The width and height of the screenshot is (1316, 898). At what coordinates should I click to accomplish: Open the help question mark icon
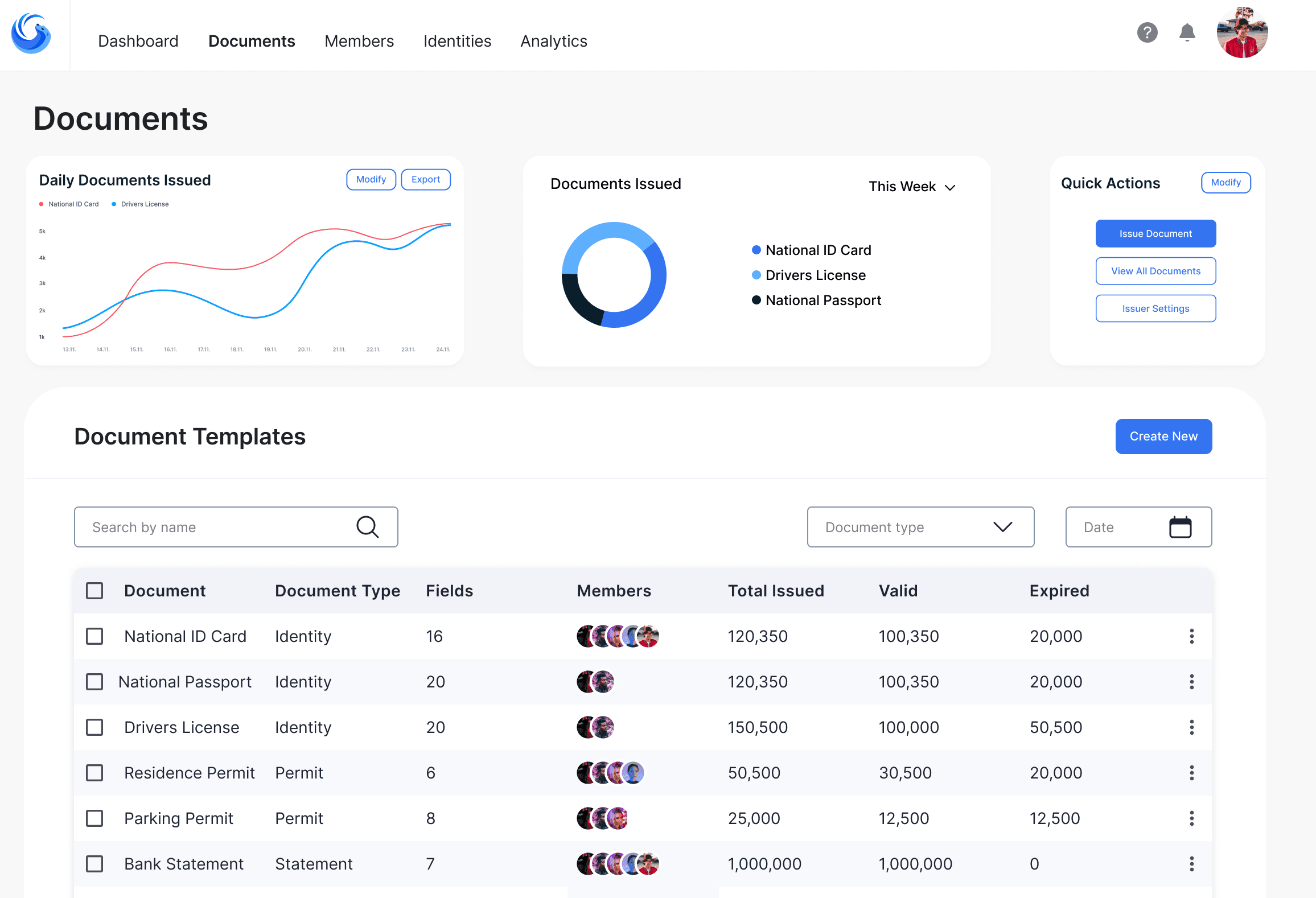click(1148, 33)
